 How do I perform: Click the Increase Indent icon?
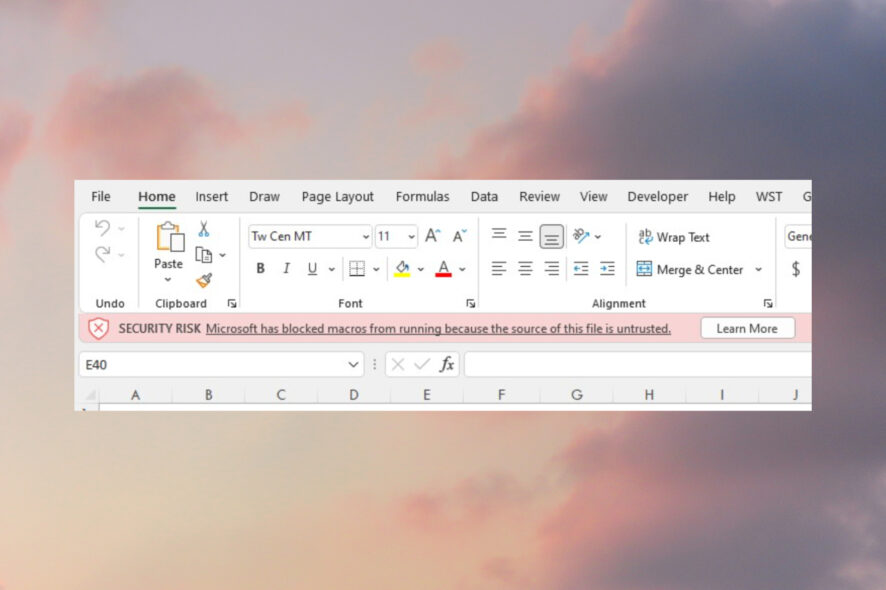607,268
